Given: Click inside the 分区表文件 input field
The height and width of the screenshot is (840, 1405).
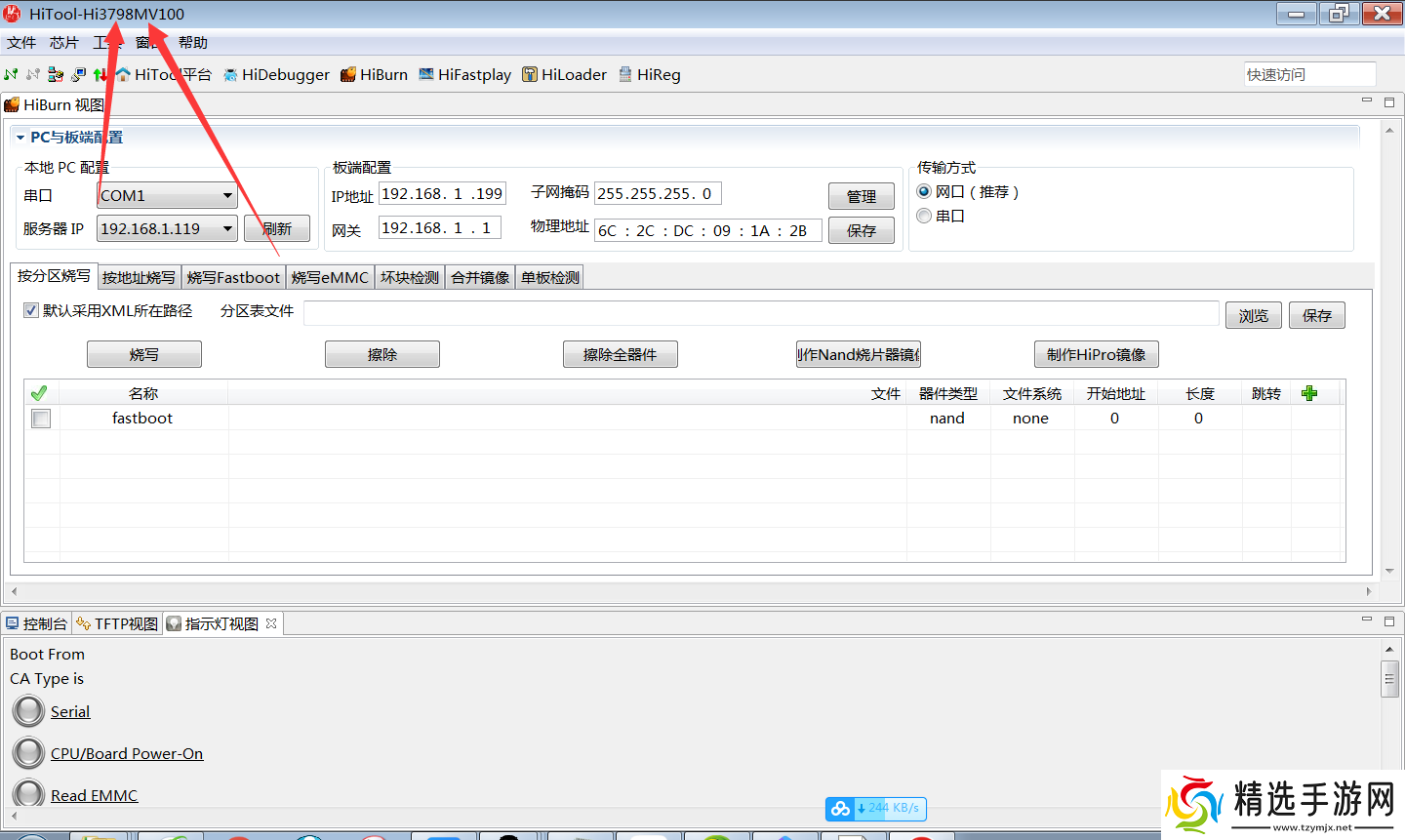Looking at the screenshot, I should pyautogui.click(x=683, y=314).
